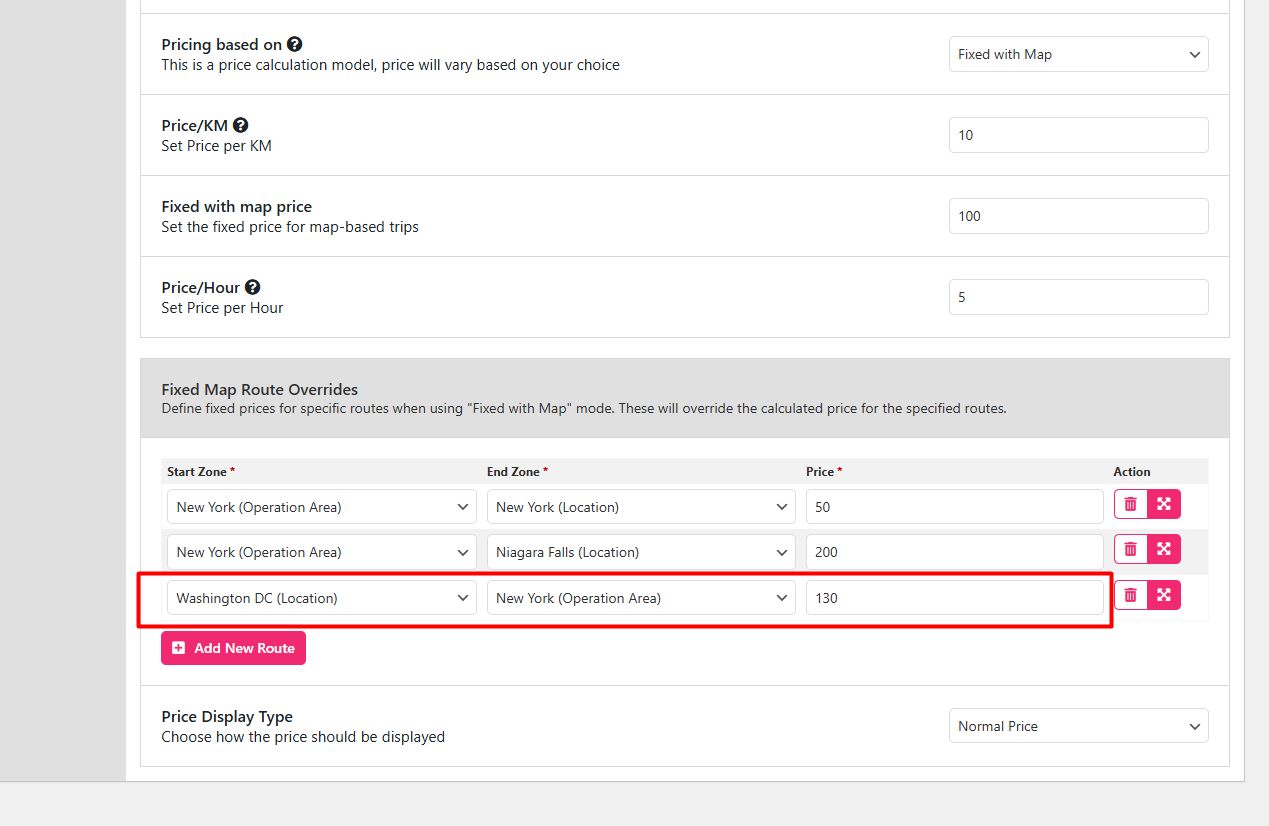This screenshot has height=826, width=1269.
Task: Open the first row's end zone dropdown
Action: coord(641,507)
